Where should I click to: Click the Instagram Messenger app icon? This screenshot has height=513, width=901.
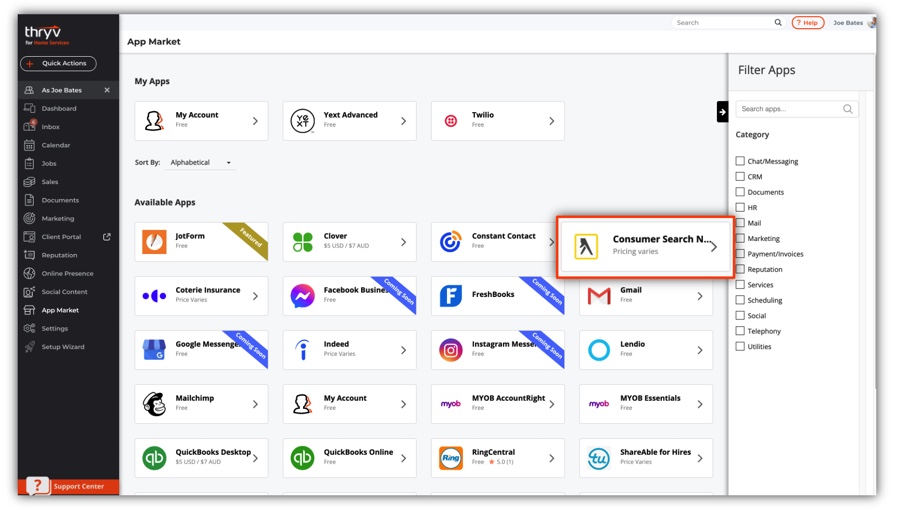click(451, 350)
